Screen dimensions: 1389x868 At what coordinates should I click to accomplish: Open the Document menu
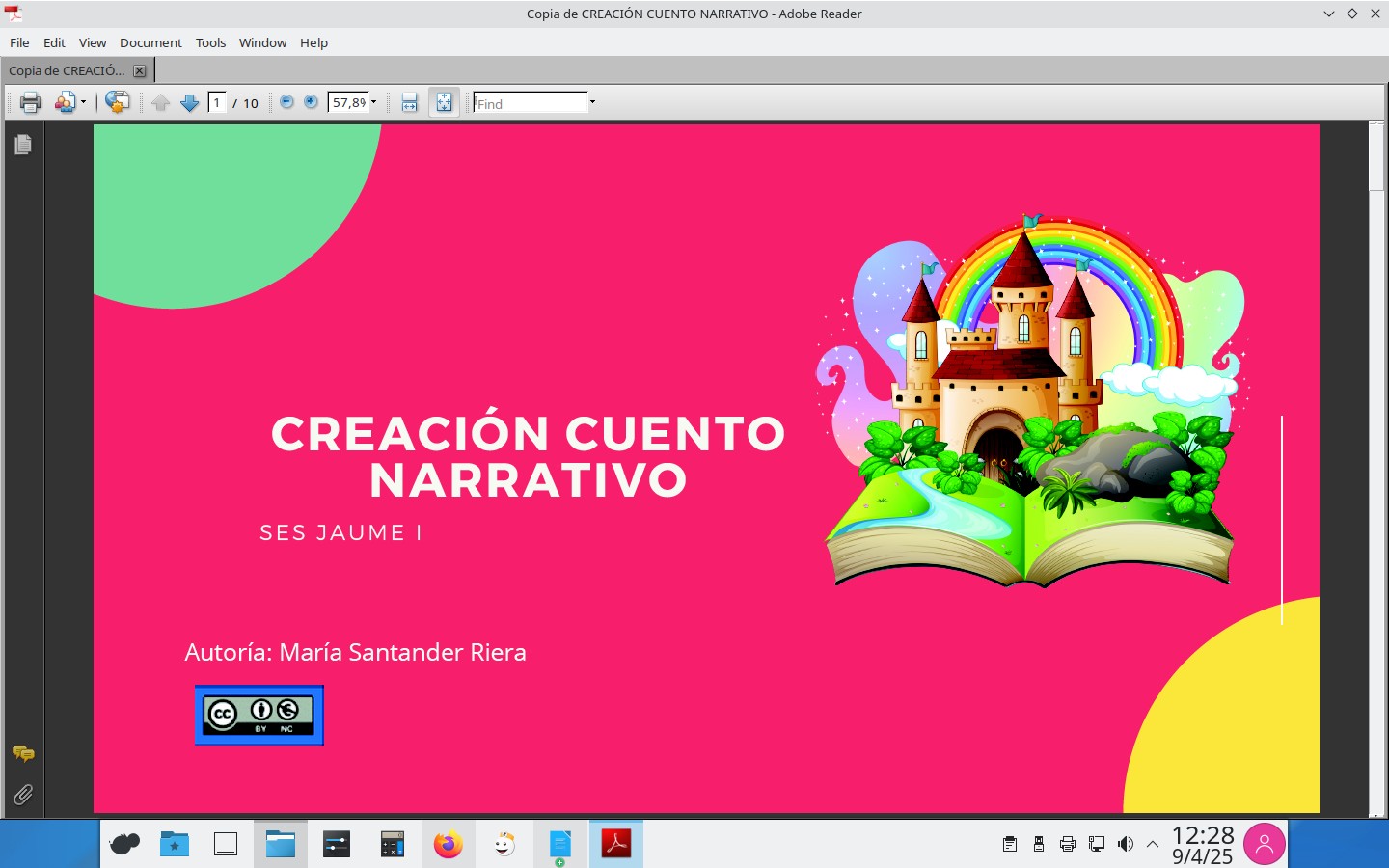tap(150, 42)
